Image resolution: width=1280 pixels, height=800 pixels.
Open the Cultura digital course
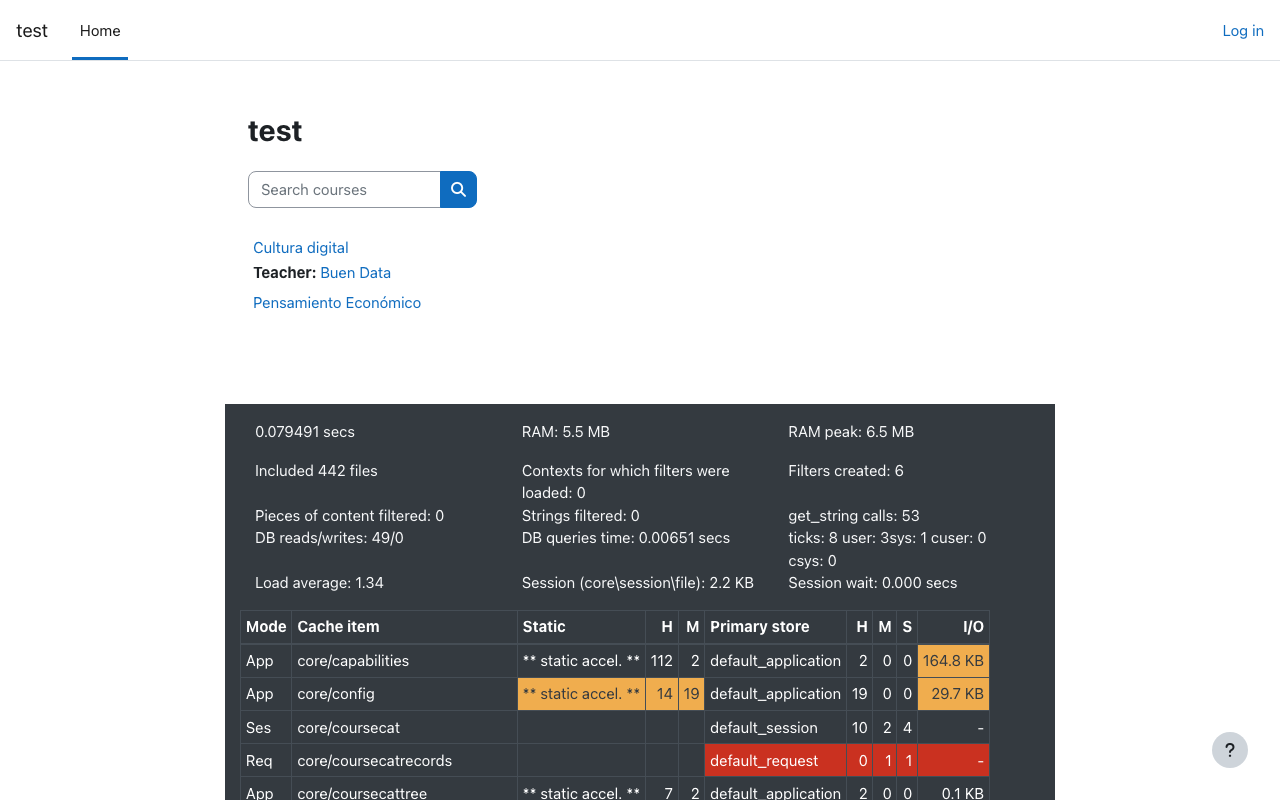(300, 248)
